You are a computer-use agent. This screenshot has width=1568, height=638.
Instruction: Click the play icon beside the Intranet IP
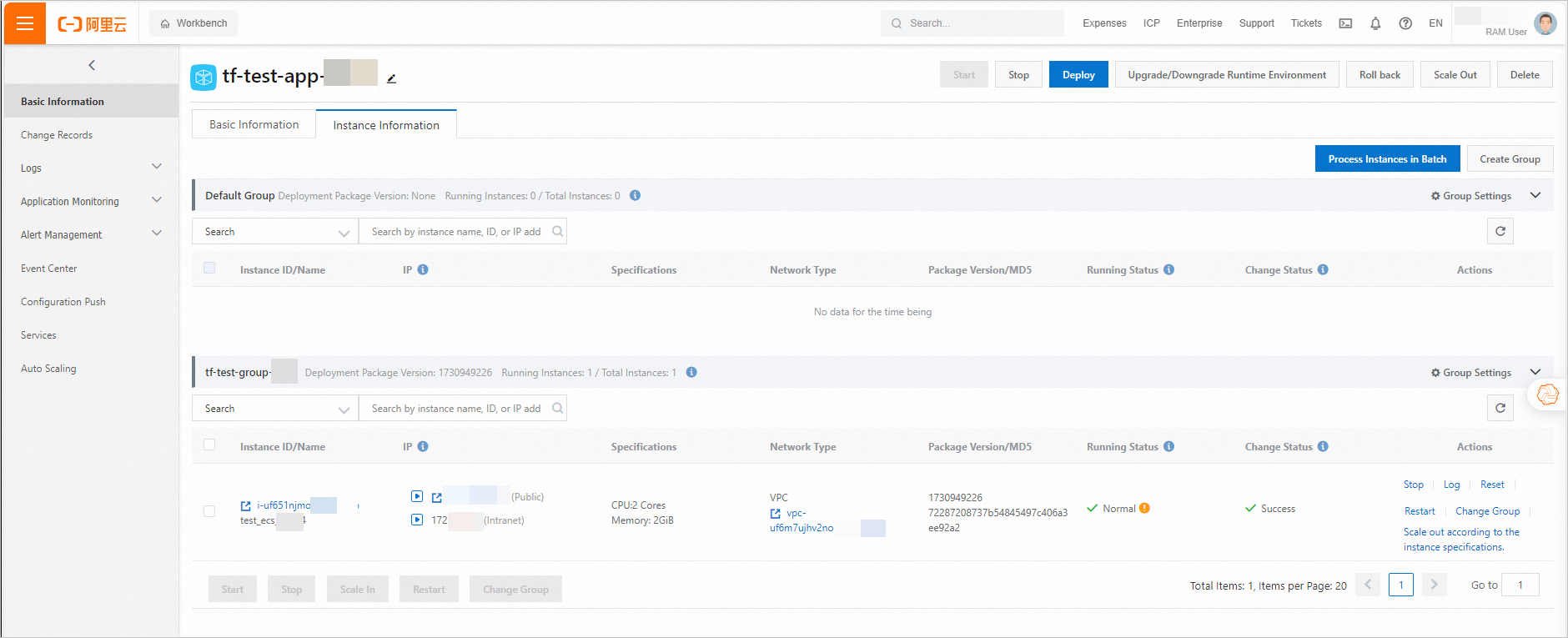[x=417, y=520]
